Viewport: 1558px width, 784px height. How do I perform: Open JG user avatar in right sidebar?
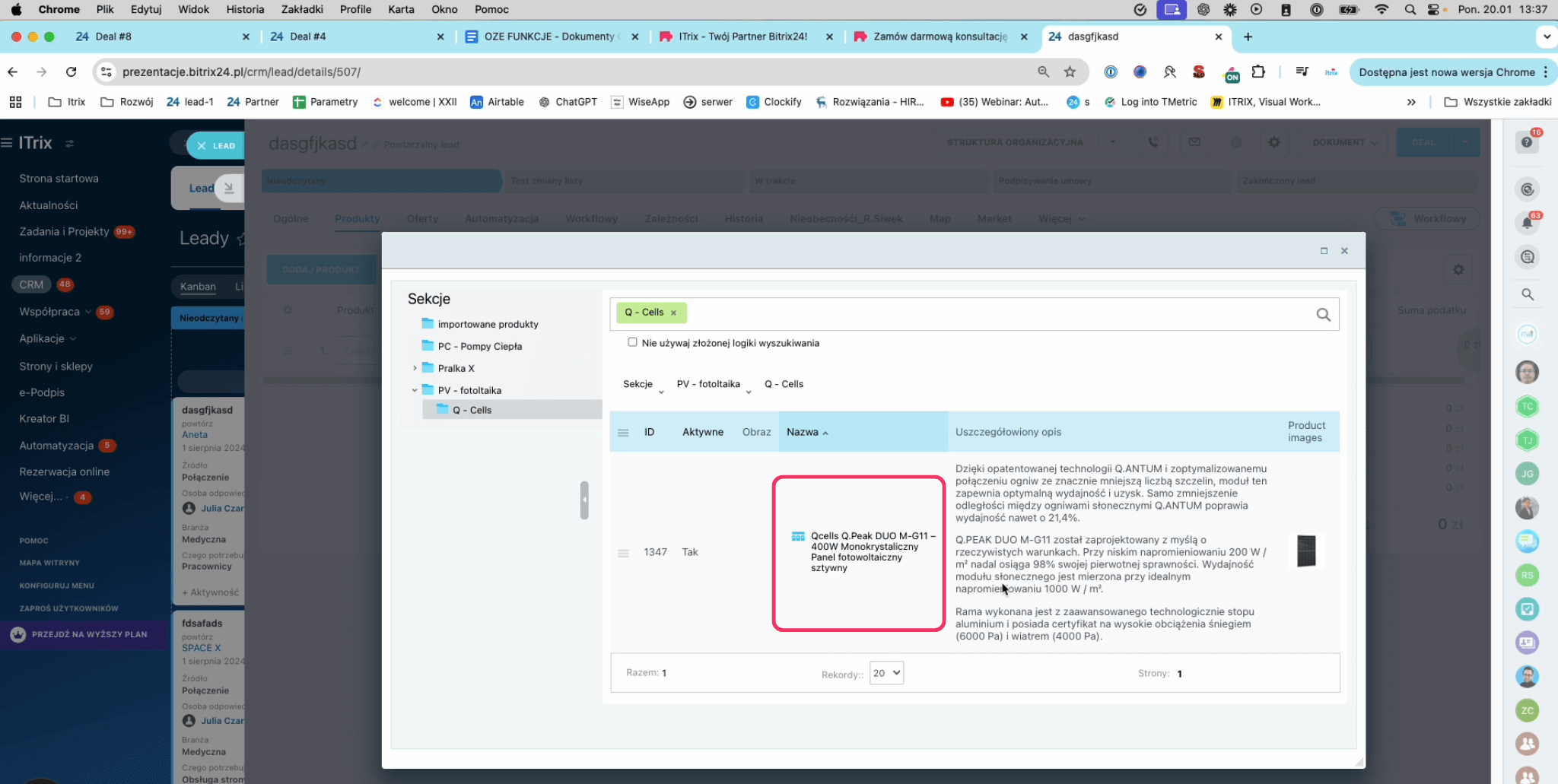pyautogui.click(x=1527, y=474)
